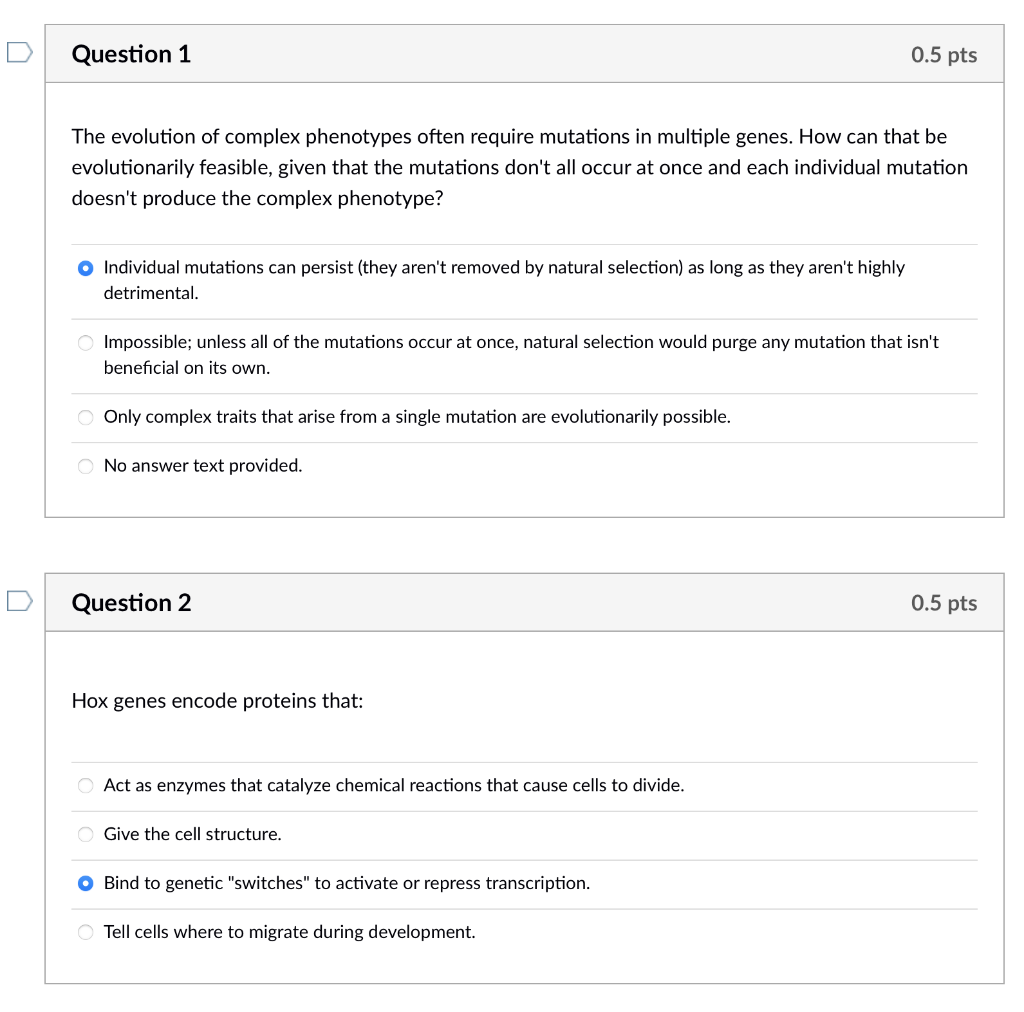Pick the "Tell cells where to migrate" radio button
This screenshot has width=1024, height=1012.
[86, 933]
